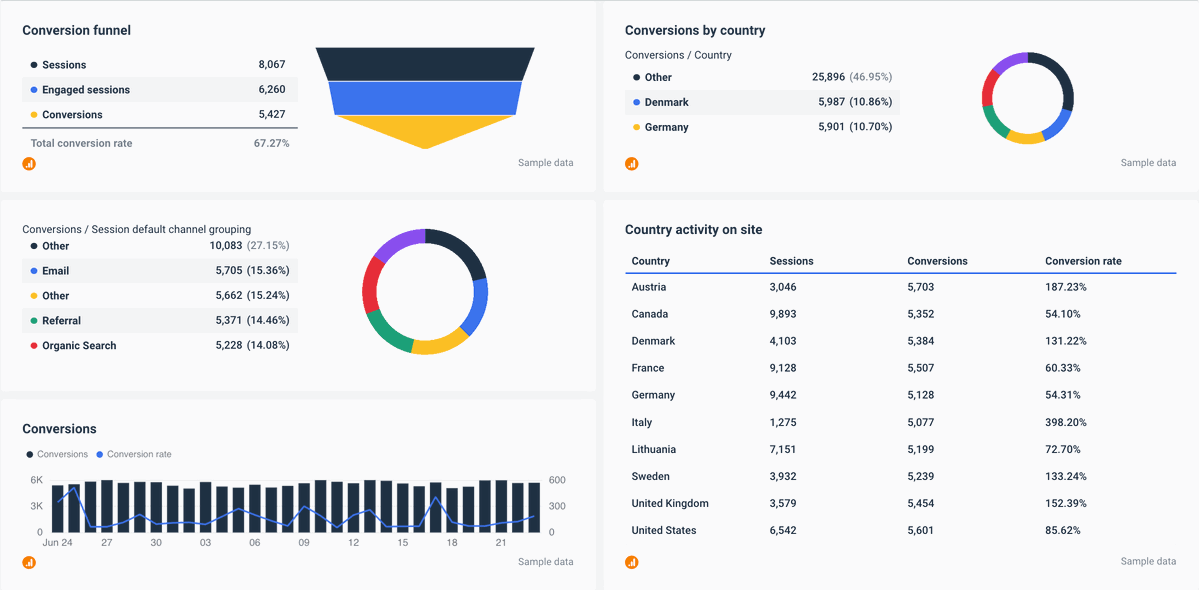
Task: Click the Engaged sessions legend row
Action: (x=160, y=89)
